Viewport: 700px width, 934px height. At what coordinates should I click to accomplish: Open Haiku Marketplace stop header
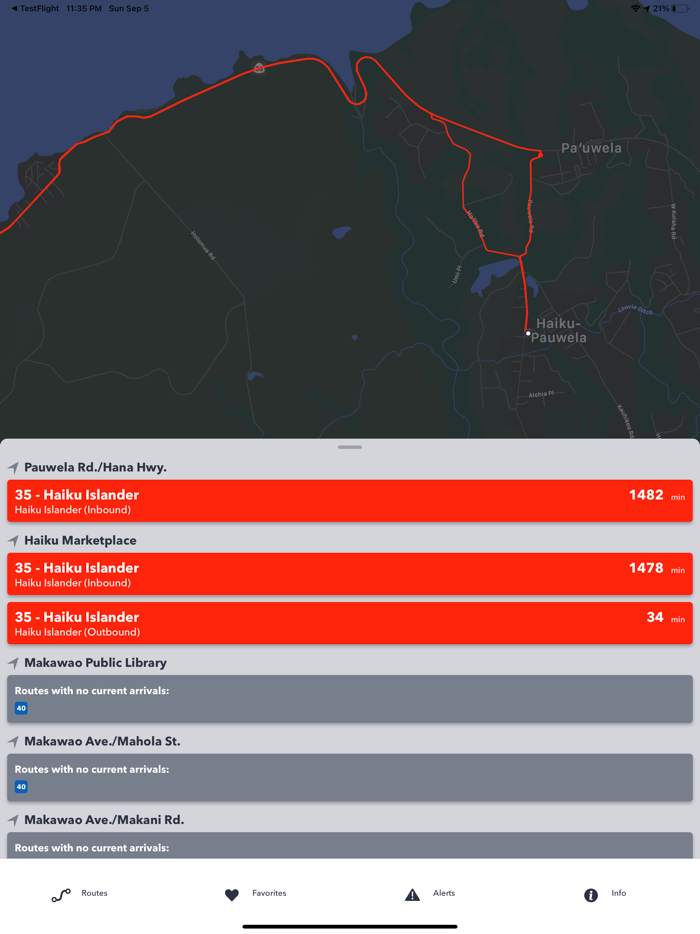click(80, 541)
